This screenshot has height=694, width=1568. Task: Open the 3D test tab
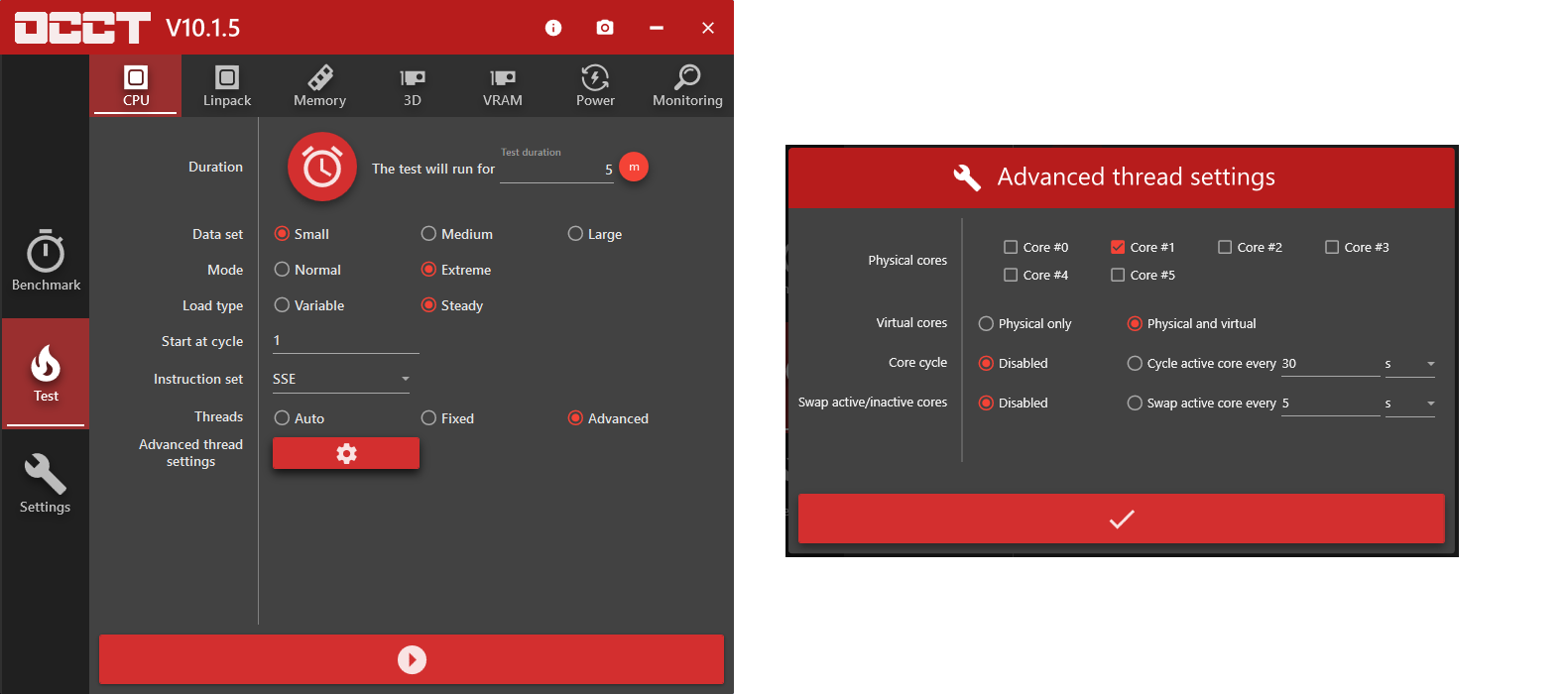[413, 85]
